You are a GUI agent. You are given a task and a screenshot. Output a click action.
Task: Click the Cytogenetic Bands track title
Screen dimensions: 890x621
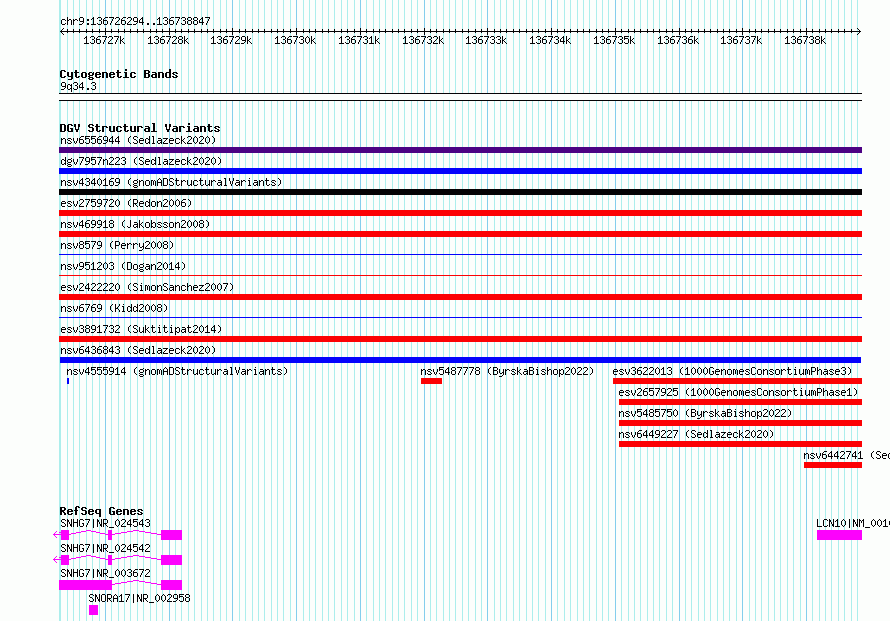119,74
